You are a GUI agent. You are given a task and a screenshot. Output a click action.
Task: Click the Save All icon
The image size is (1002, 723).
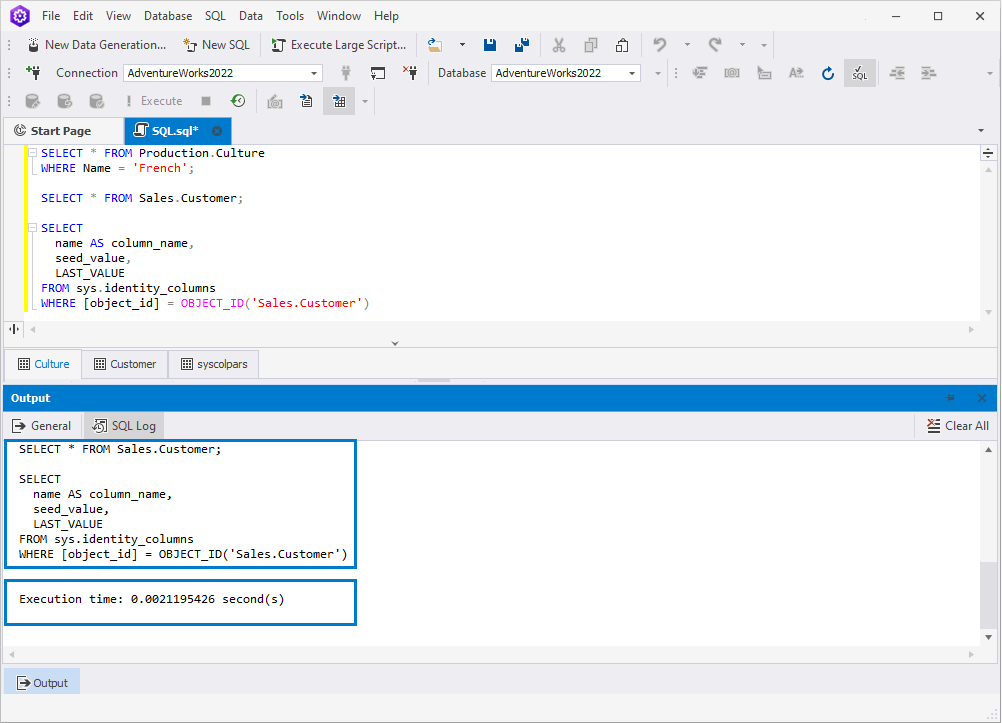(x=522, y=45)
